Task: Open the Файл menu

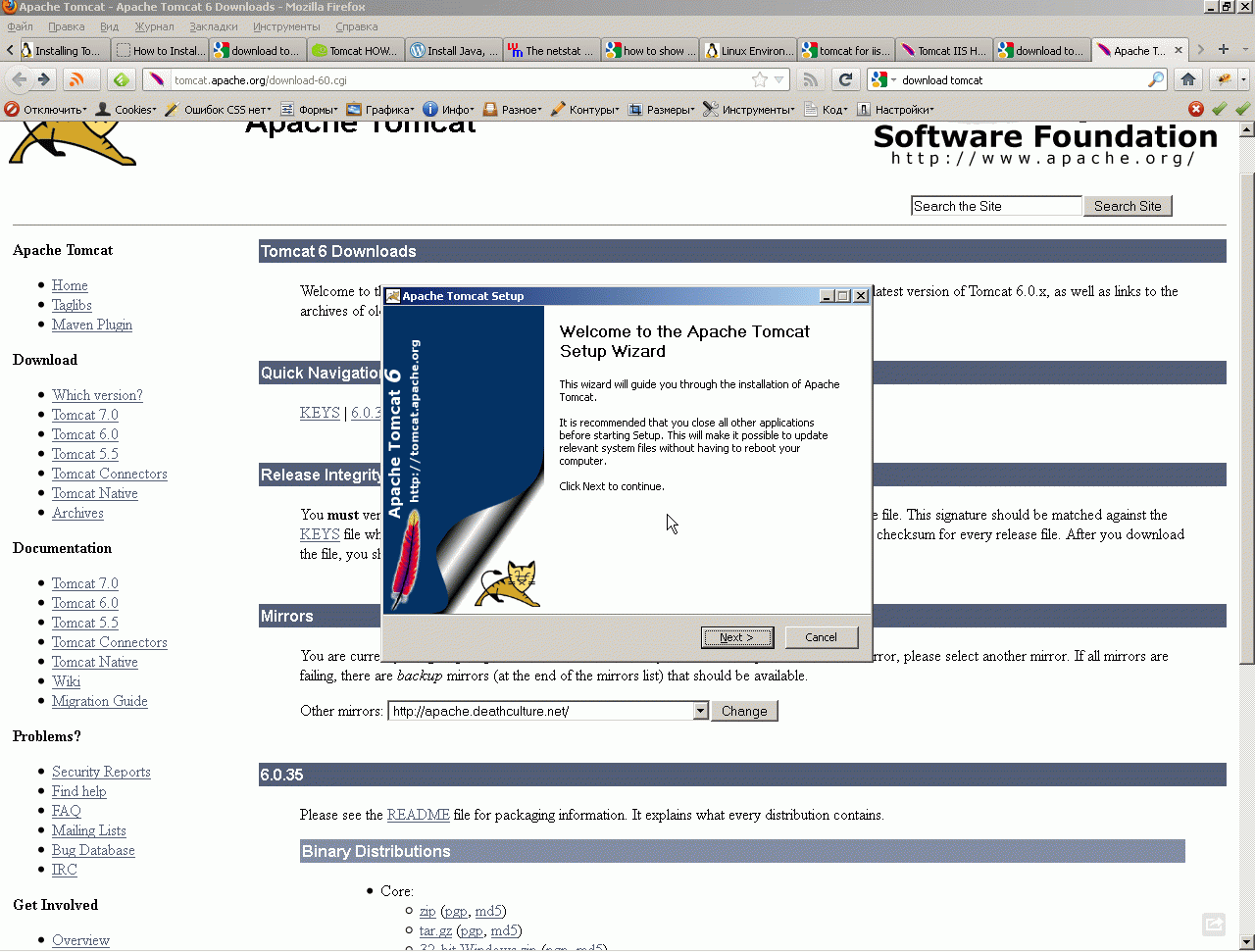Action: coord(20,26)
